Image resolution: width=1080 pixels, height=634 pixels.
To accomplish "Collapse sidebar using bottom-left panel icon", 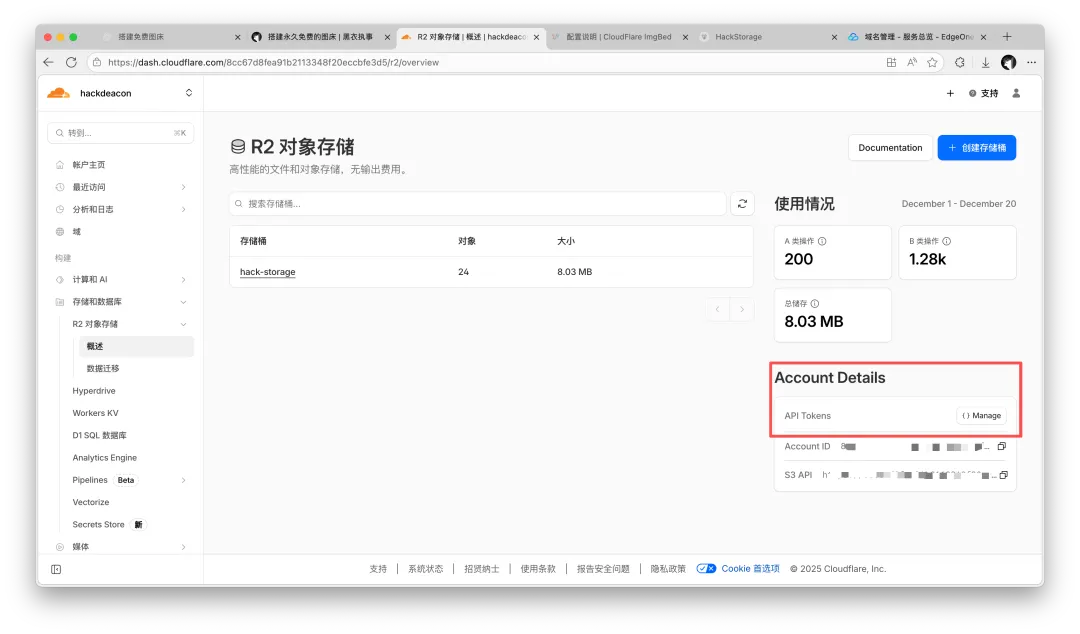I will coord(56,569).
